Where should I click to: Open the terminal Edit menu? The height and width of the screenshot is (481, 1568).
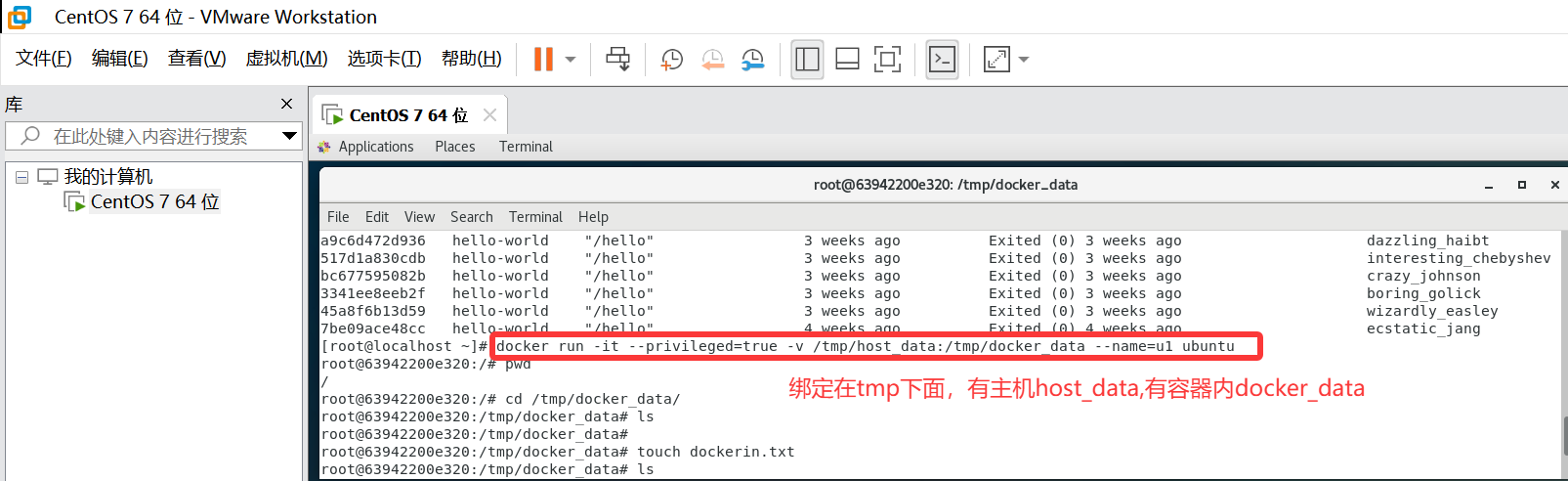(377, 217)
